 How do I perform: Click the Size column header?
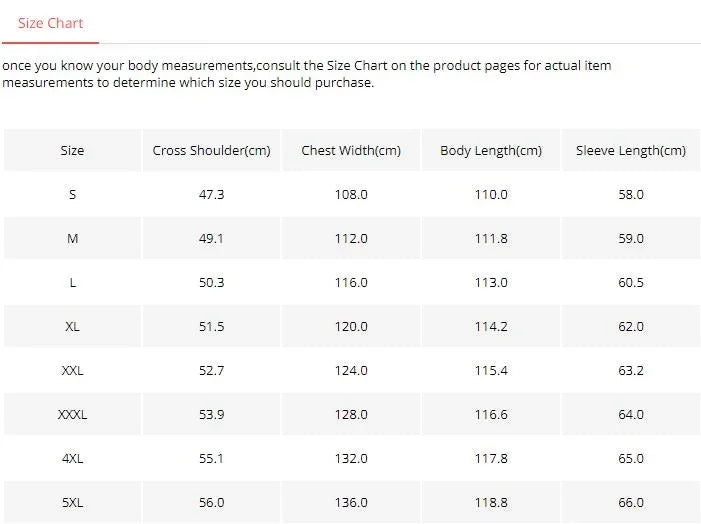72,150
